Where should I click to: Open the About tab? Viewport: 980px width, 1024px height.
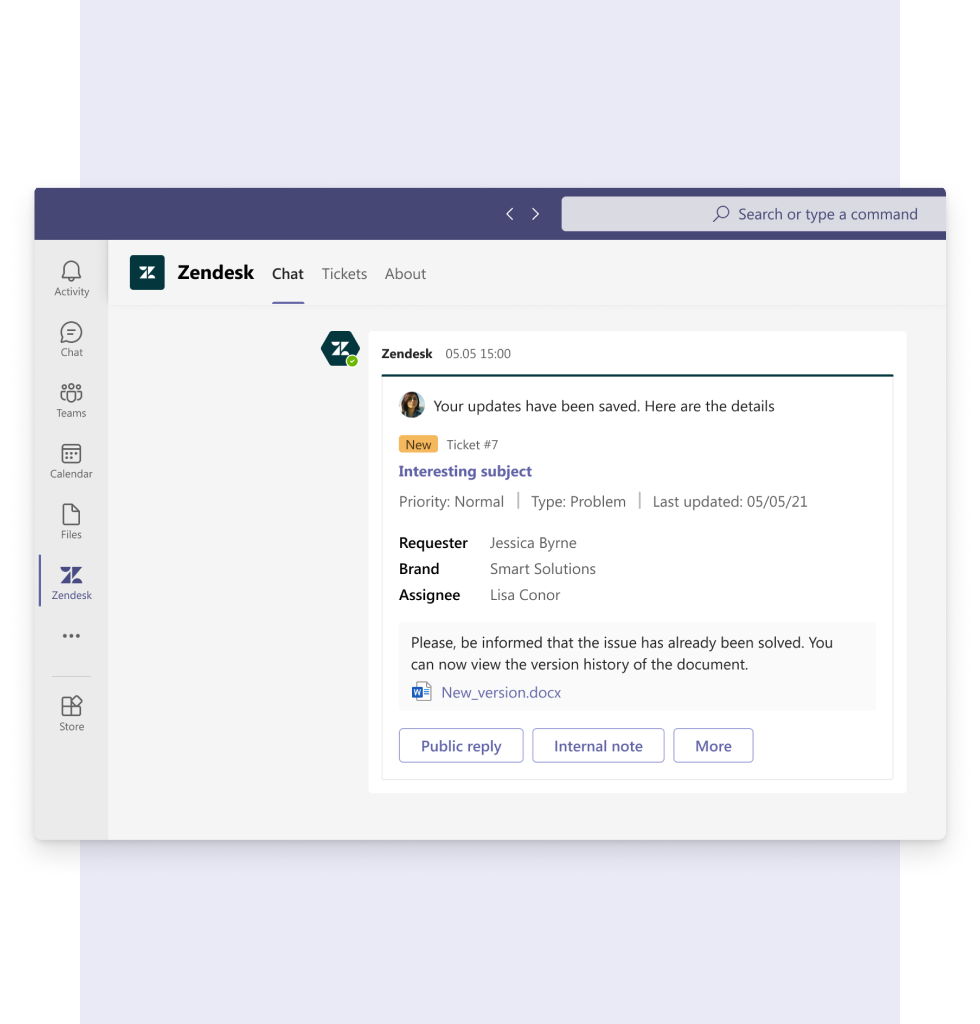[x=405, y=273]
